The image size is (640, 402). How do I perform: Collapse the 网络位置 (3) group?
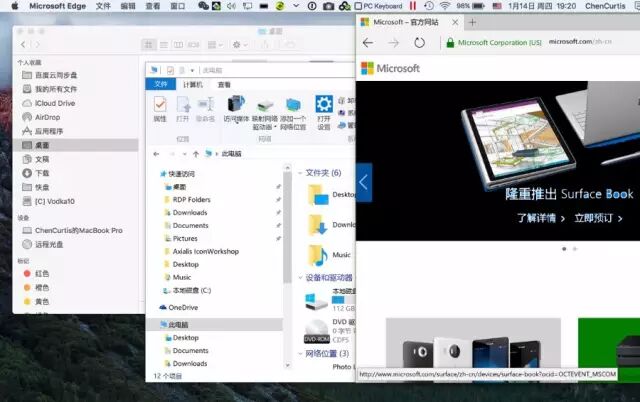300,353
